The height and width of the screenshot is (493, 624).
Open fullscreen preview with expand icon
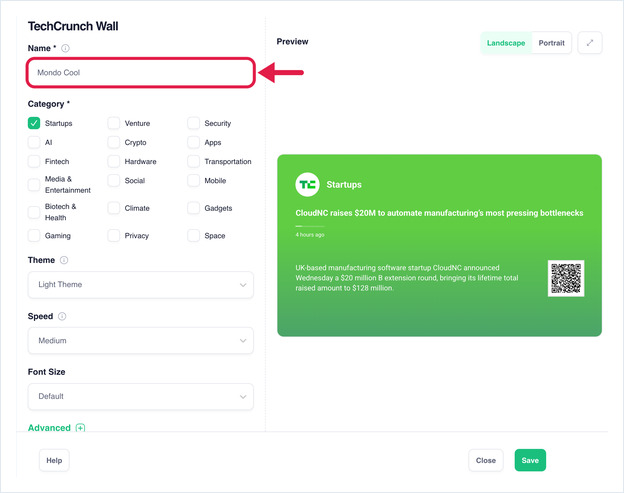tap(590, 43)
